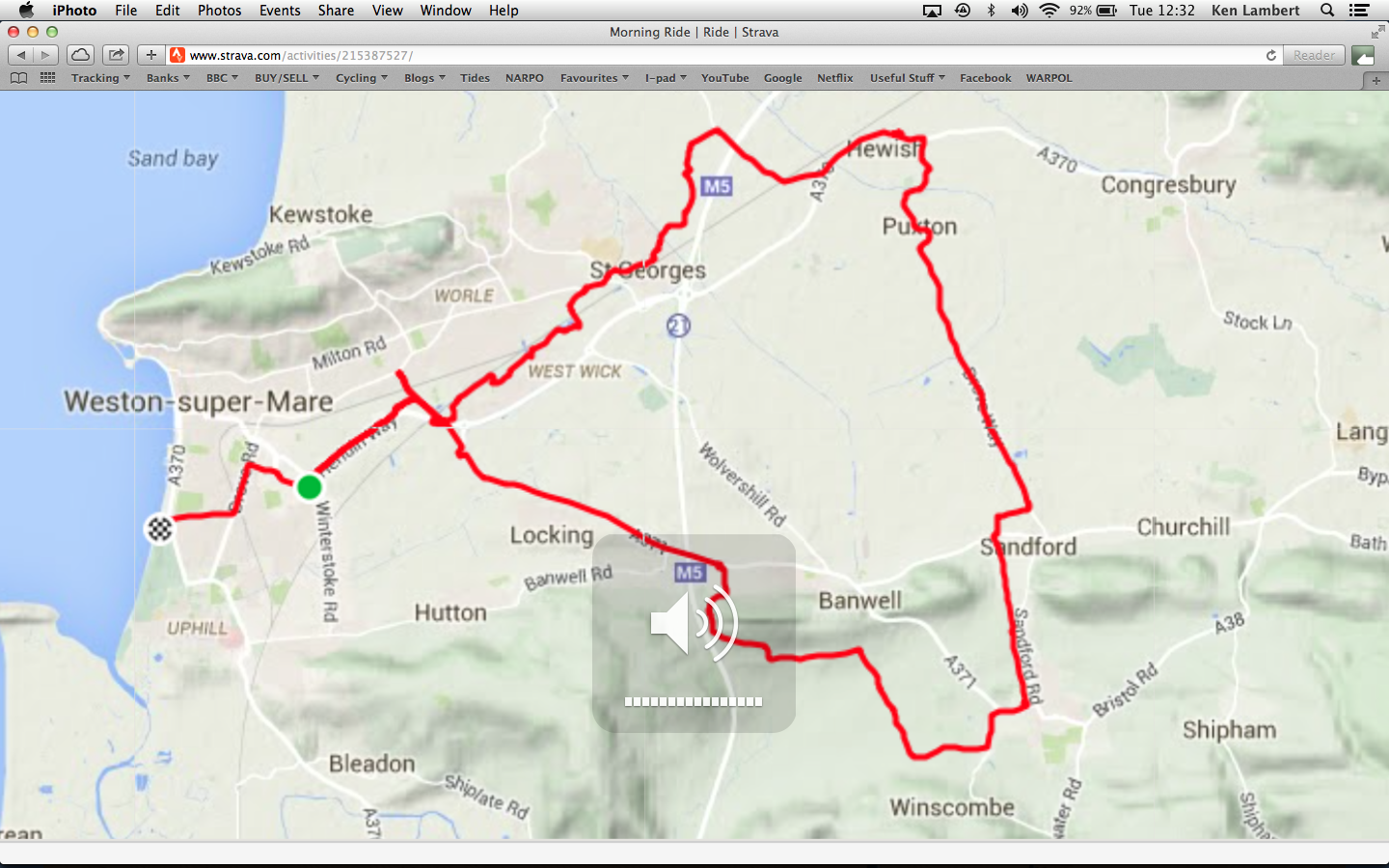Add a bookmark with plus button
Image resolution: width=1389 pixels, height=868 pixels.
point(151,55)
